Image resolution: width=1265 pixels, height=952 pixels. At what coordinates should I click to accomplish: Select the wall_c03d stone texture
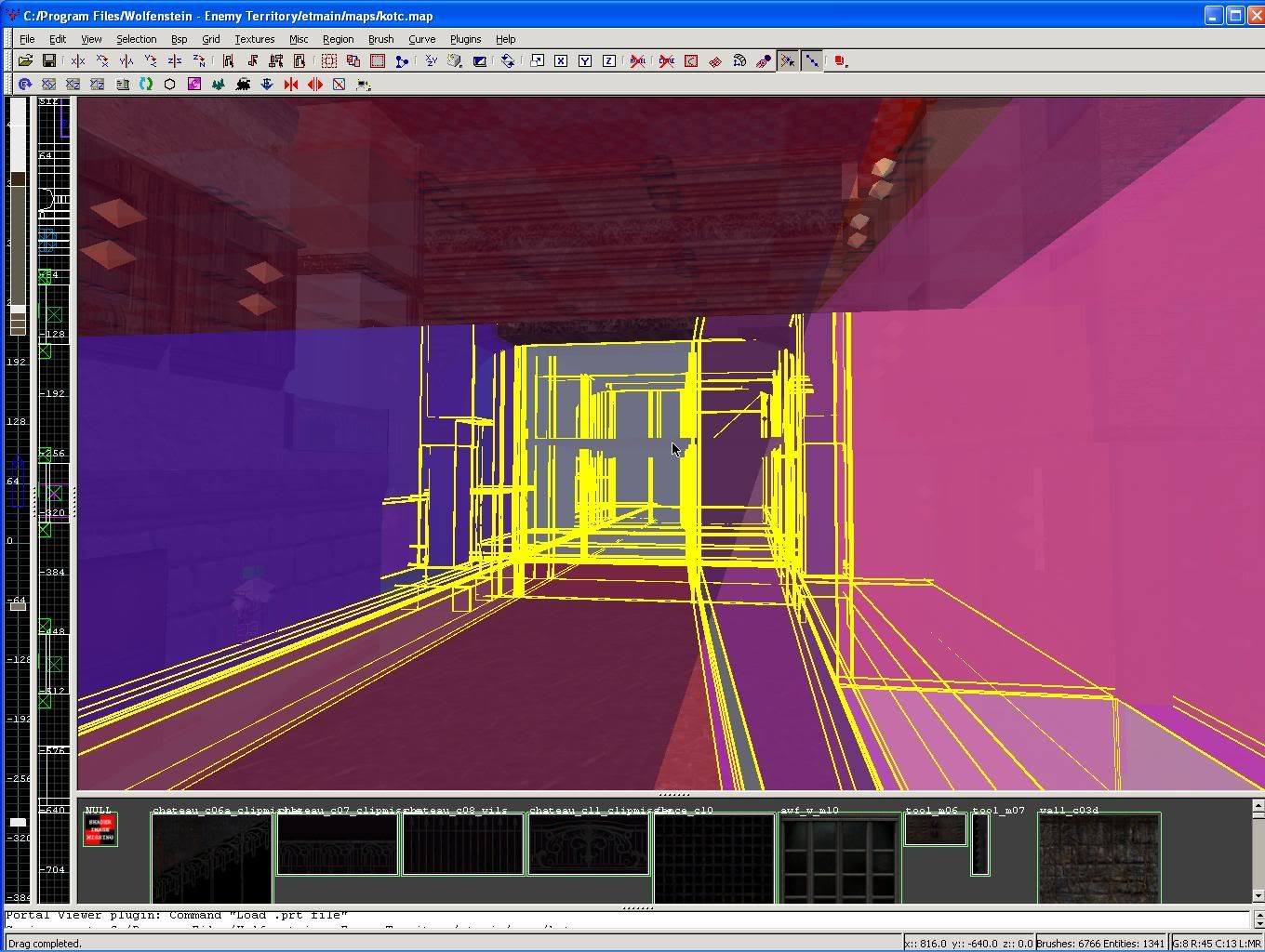tap(1099, 858)
